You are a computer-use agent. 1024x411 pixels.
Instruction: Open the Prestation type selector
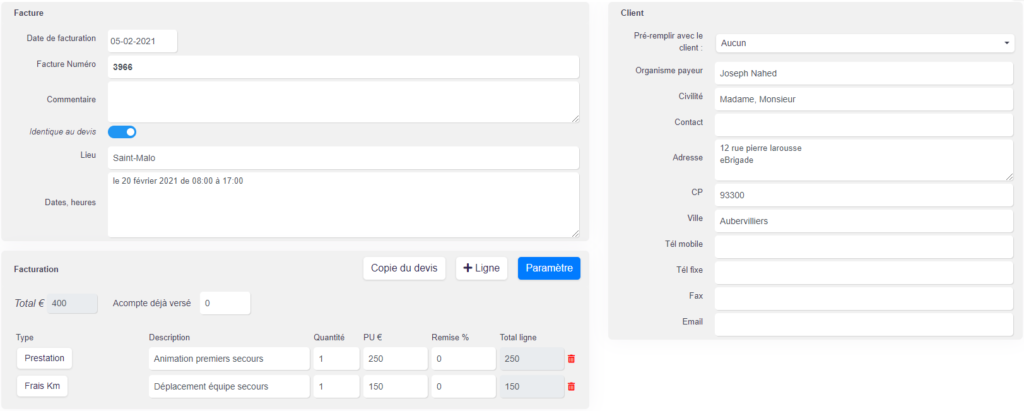click(x=44, y=358)
